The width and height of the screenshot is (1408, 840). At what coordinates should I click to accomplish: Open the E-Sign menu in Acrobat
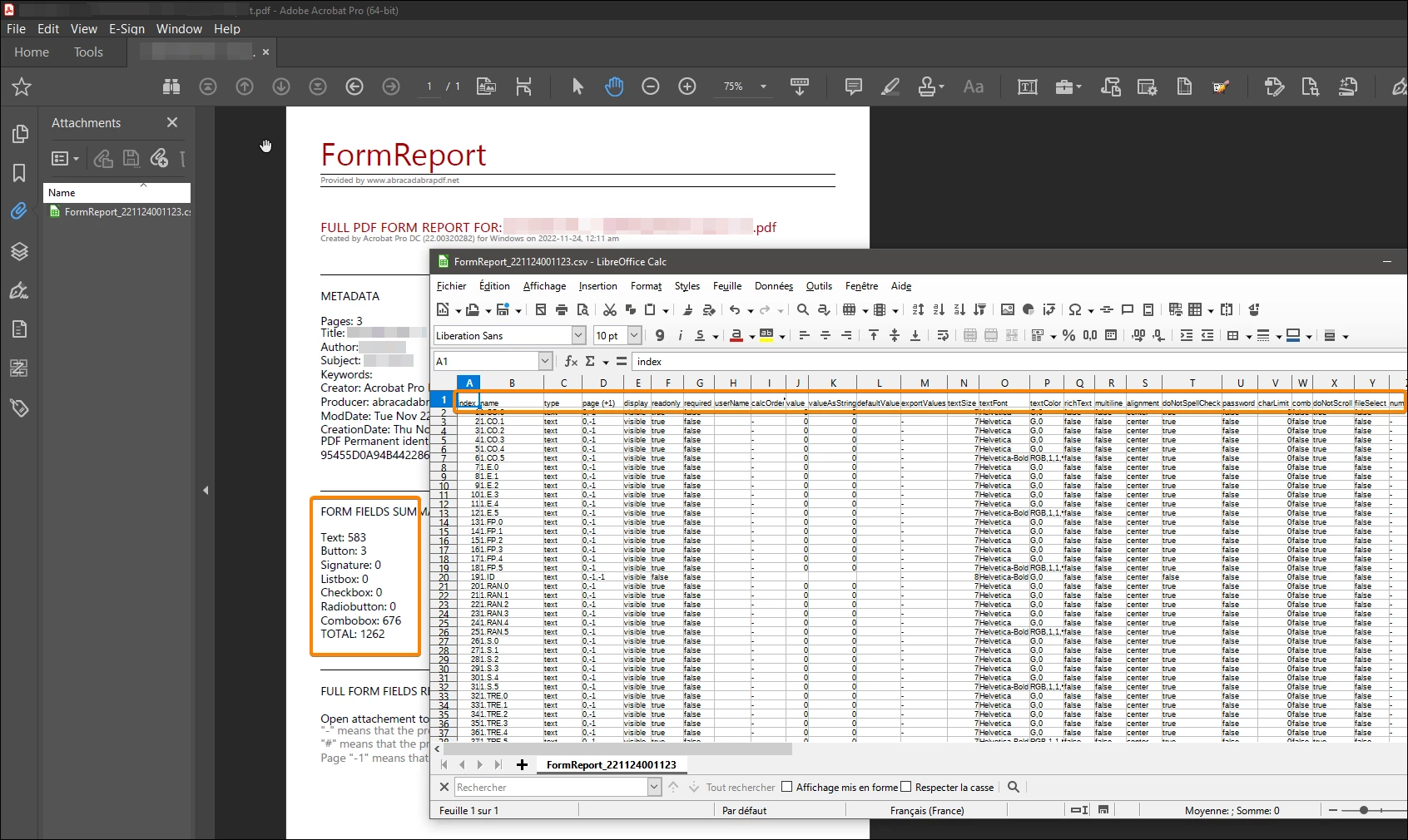(x=126, y=28)
